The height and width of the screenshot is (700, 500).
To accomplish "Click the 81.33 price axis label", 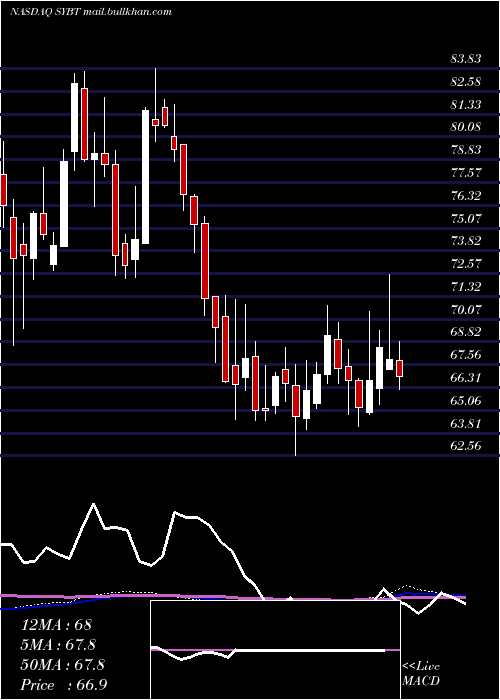I will [x=466, y=104].
